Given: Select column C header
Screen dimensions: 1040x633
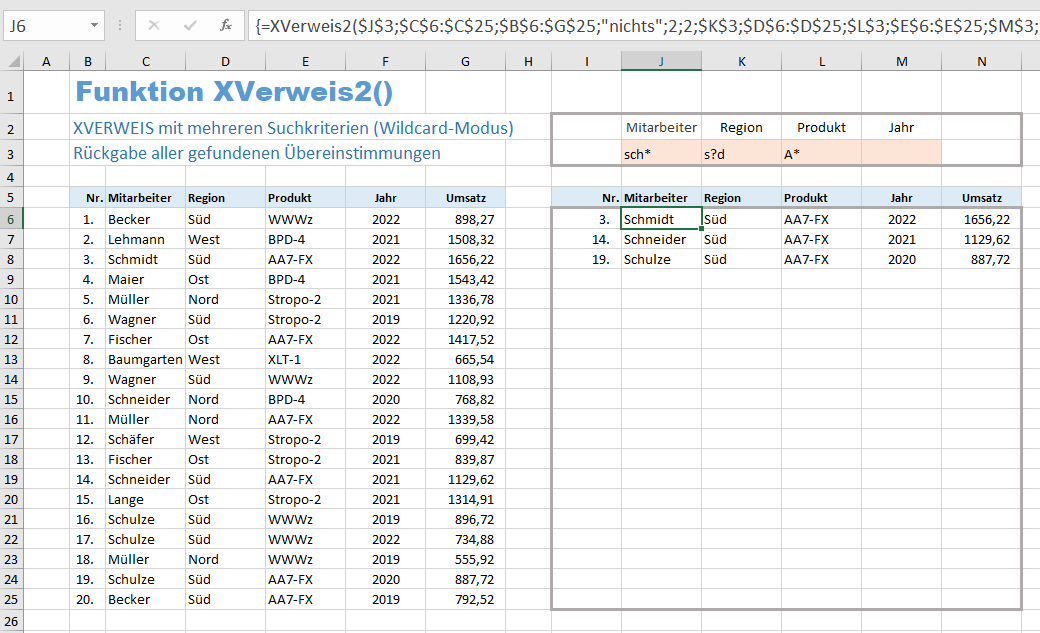Looking at the screenshot, I should point(145,62).
